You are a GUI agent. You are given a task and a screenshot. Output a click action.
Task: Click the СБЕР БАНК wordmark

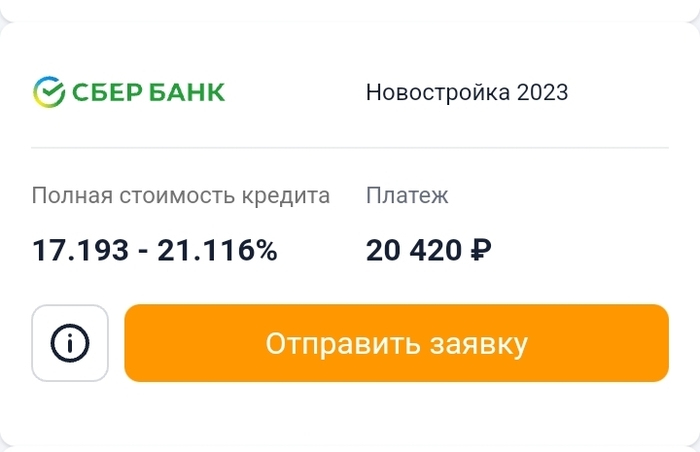(148, 93)
